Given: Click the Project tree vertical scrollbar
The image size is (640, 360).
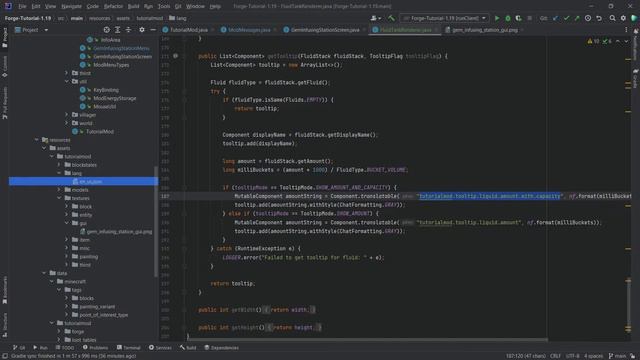Looking at the screenshot, I should (156, 222).
